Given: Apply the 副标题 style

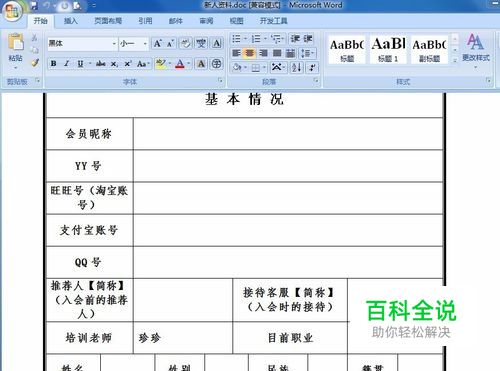Looking at the screenshot, I should [x=429, y=49].
